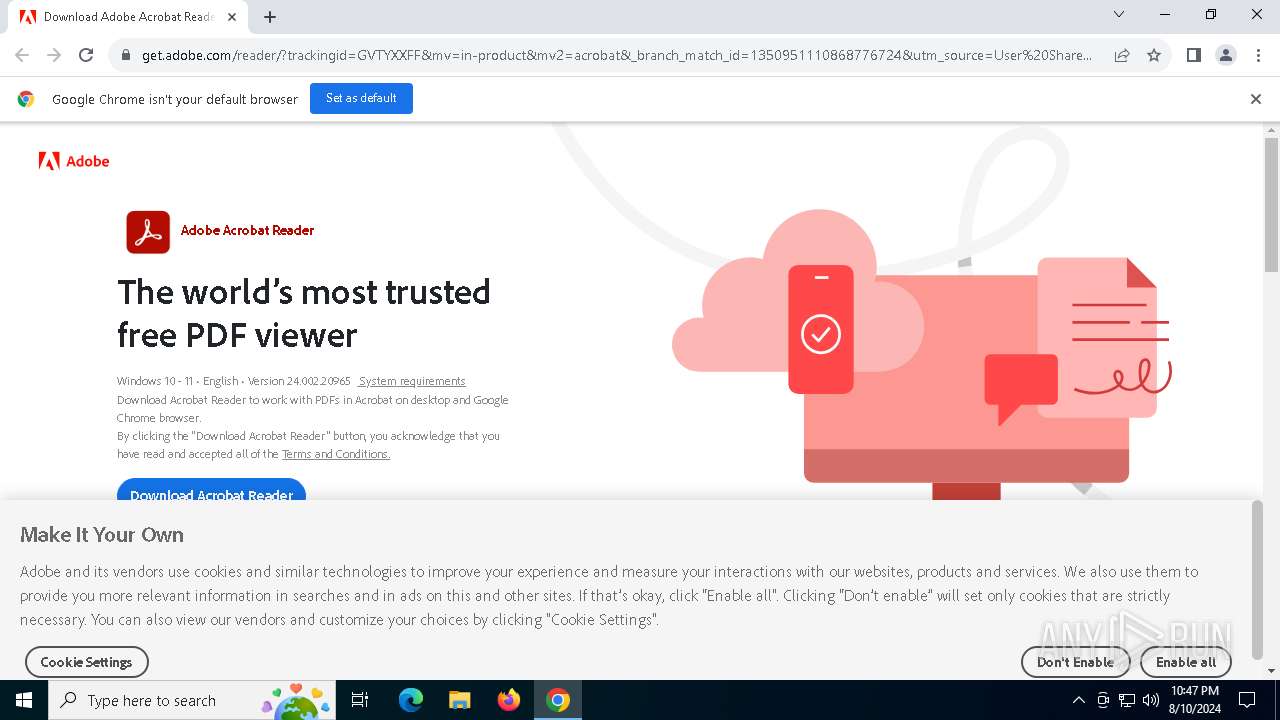Open the notification center icon
1280x720 pixels.
(x=1247, y=700)
